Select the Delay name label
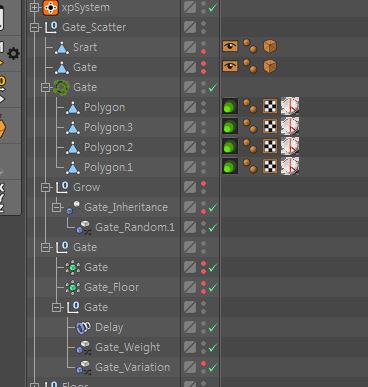 click(x=109, y=328)
